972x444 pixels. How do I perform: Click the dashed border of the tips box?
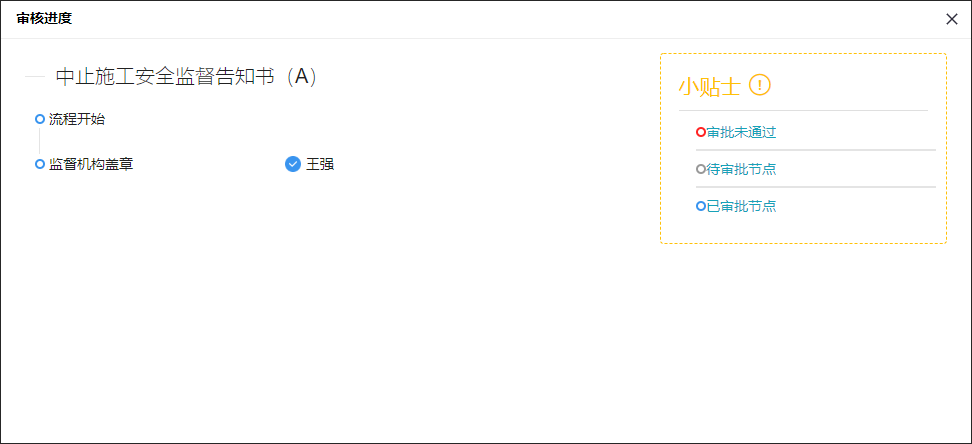tap(803, 54)
